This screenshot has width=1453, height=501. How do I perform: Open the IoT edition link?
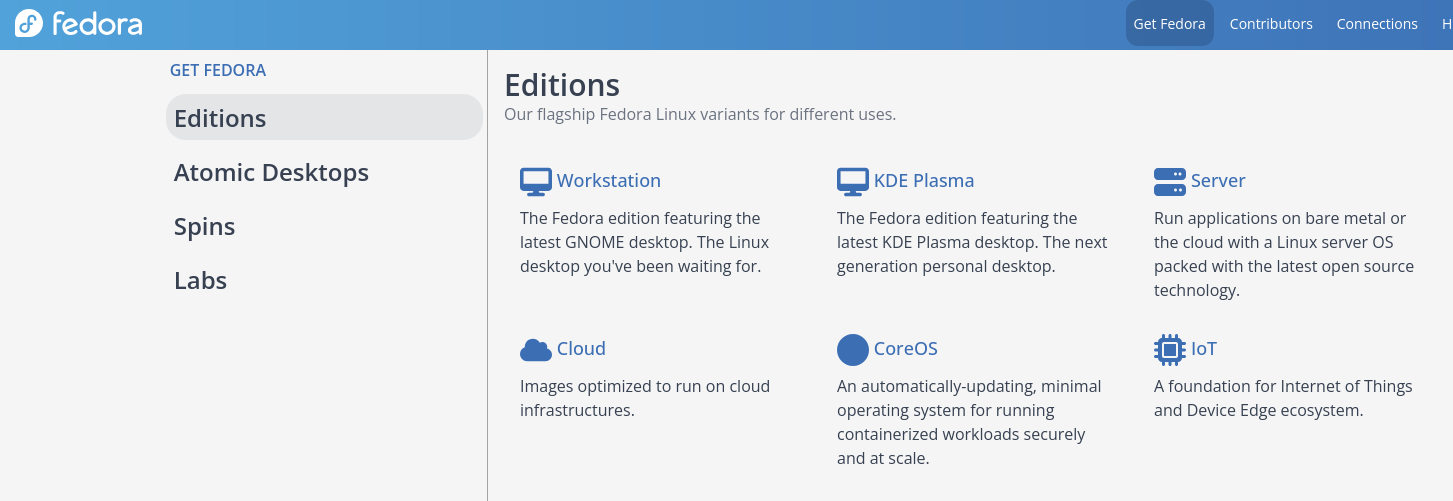click(x=1204, y=349)
